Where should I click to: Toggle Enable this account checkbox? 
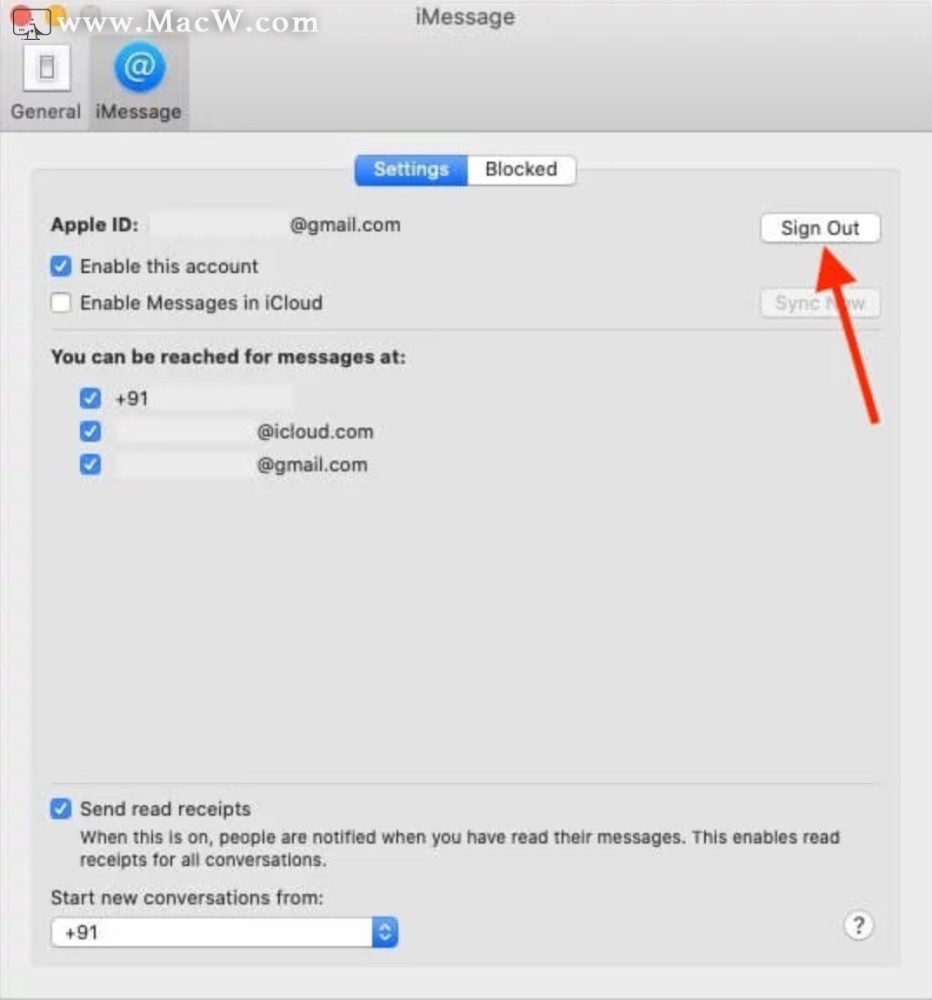(61, 266)
